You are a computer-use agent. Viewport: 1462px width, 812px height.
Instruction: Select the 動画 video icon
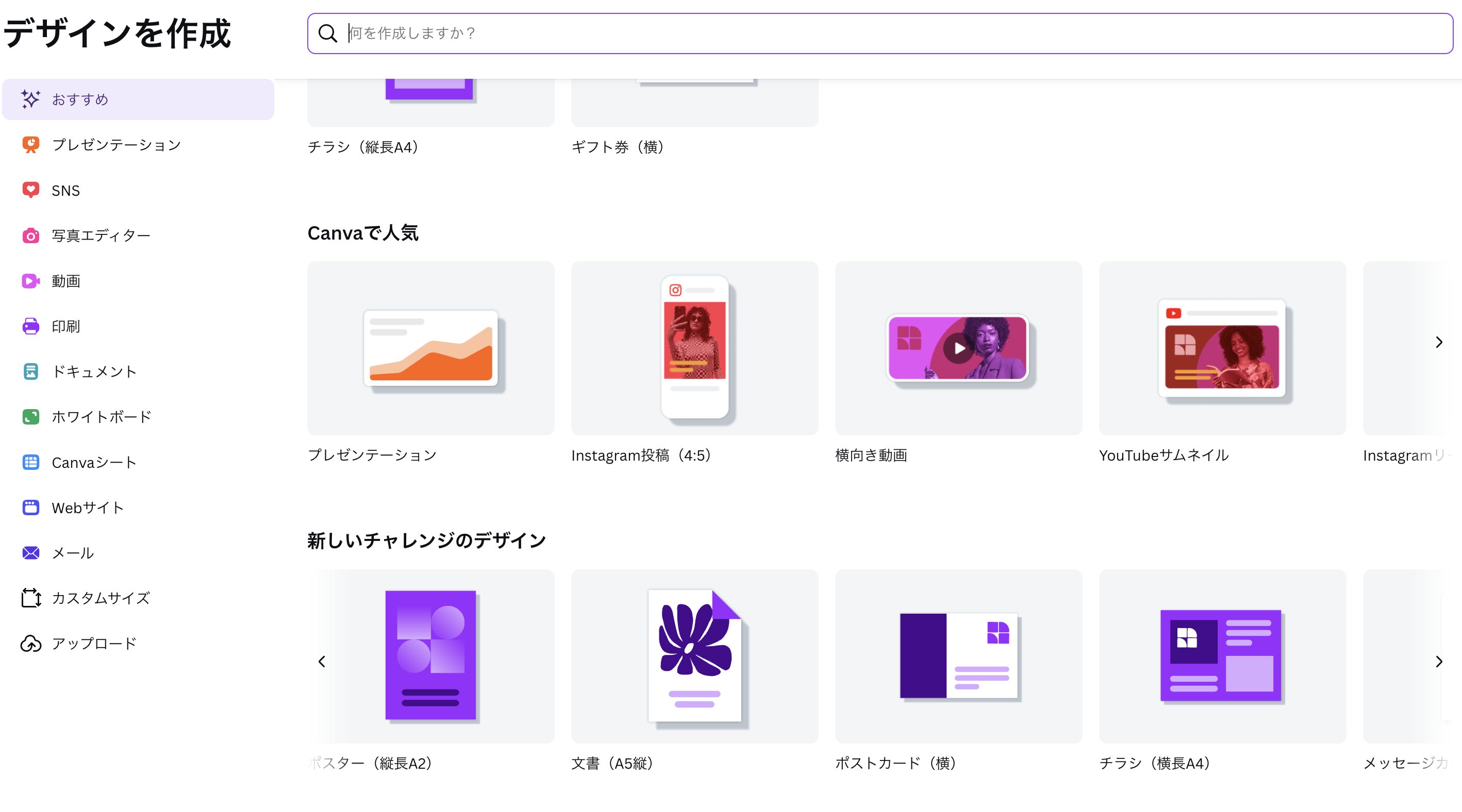(x=30, y=281)
